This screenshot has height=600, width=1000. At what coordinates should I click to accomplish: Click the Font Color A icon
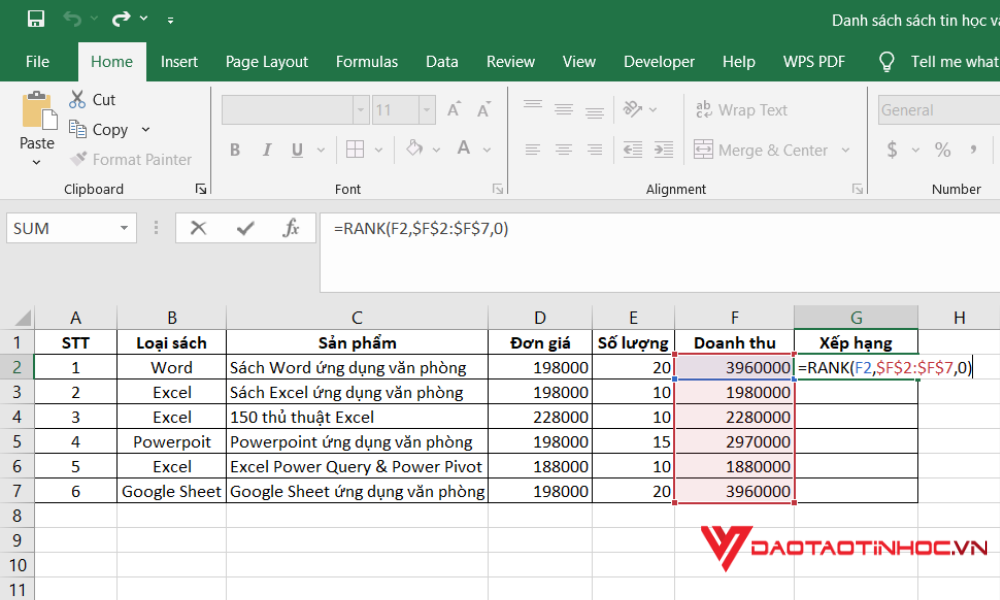click(x=464, y=149)
